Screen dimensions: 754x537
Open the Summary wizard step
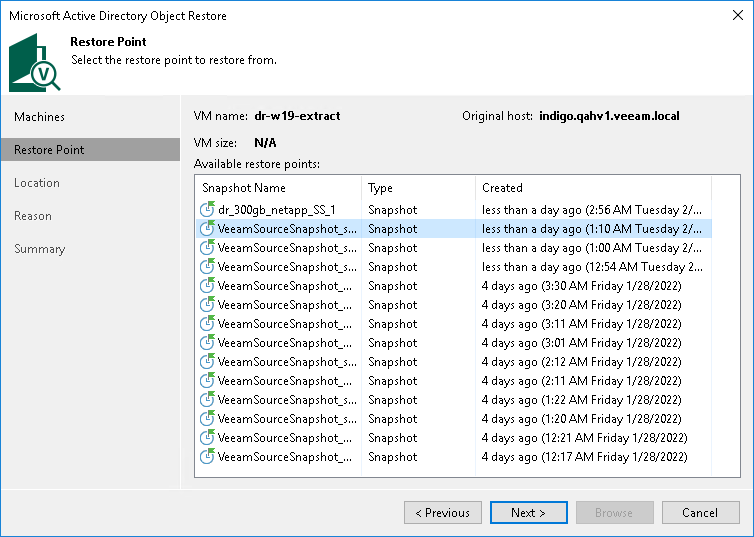pyautogui.click(x=40, y=249)
